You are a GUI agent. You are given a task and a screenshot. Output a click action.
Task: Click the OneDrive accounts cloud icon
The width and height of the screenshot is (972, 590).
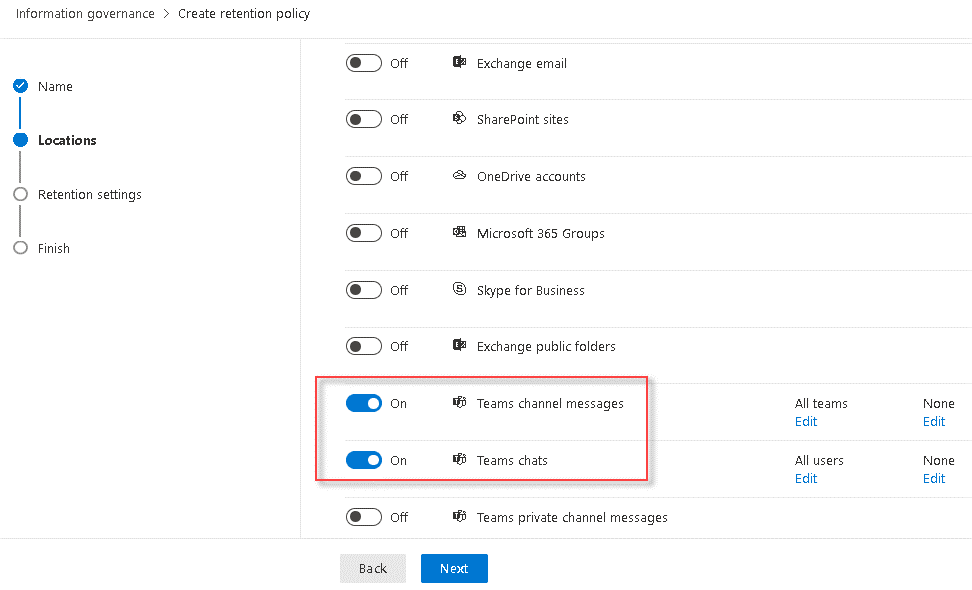(458, 175)
